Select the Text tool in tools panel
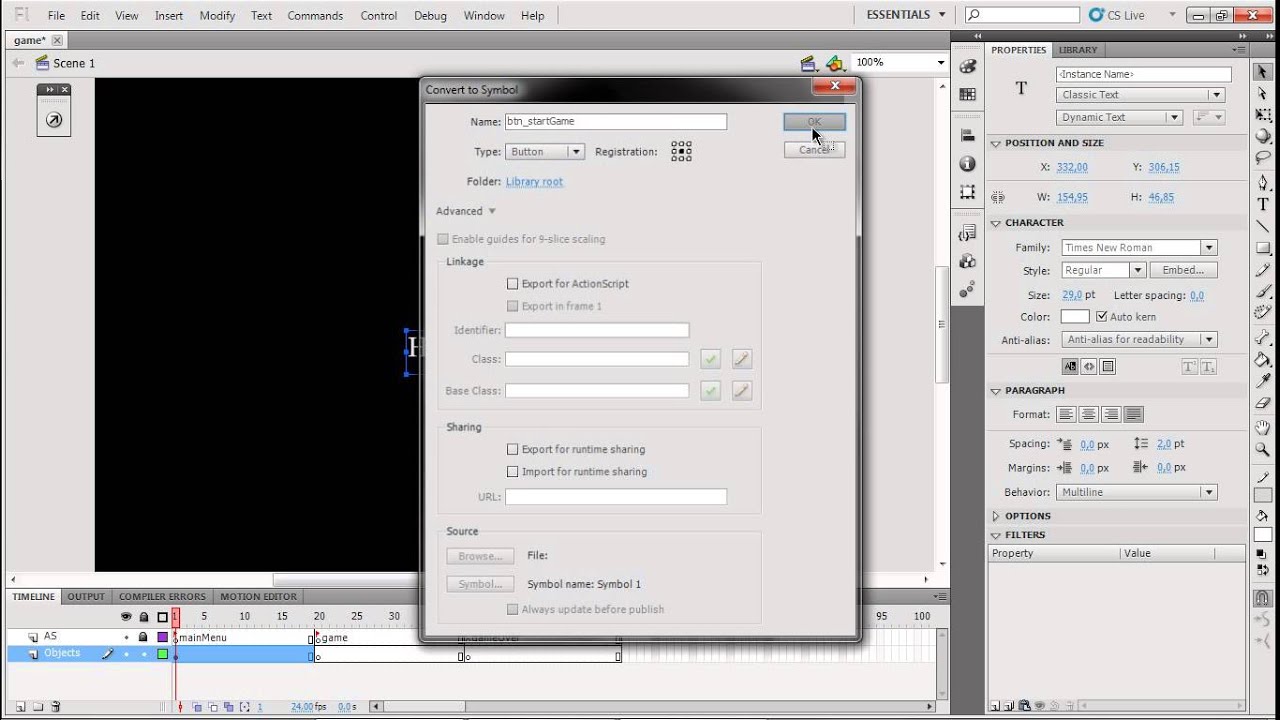This screenshot has height=720, width=1280. [1263, 204]
